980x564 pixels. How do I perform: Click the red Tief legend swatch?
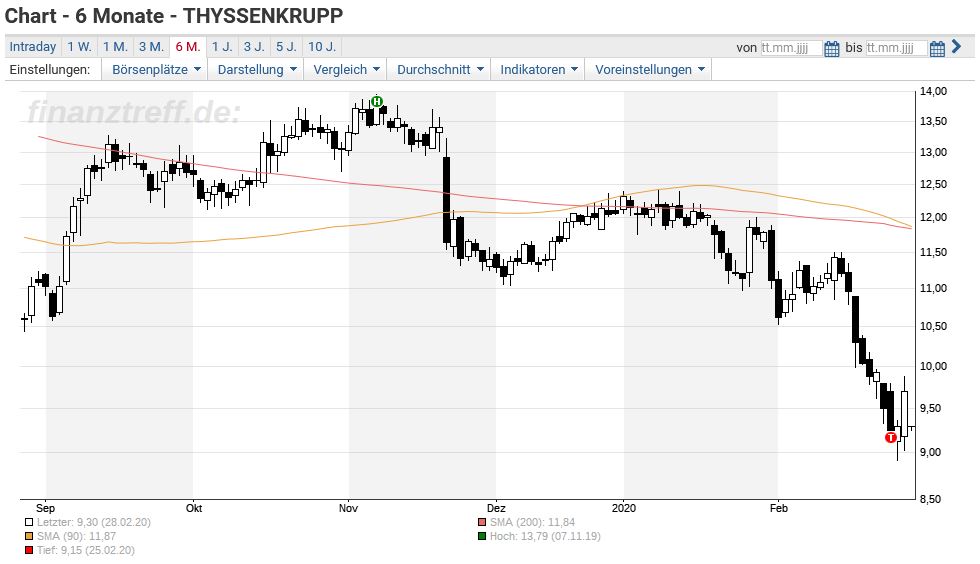pos(29,550)
